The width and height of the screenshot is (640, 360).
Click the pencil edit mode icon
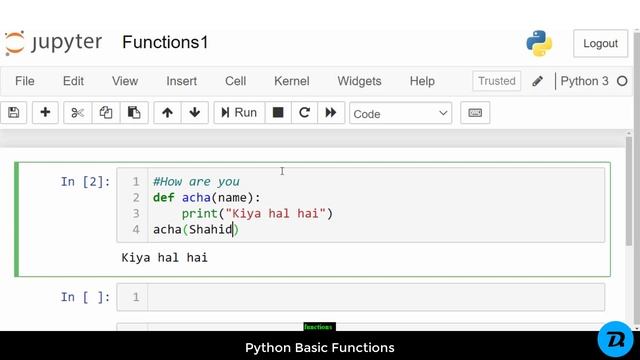tap(538, 81)
